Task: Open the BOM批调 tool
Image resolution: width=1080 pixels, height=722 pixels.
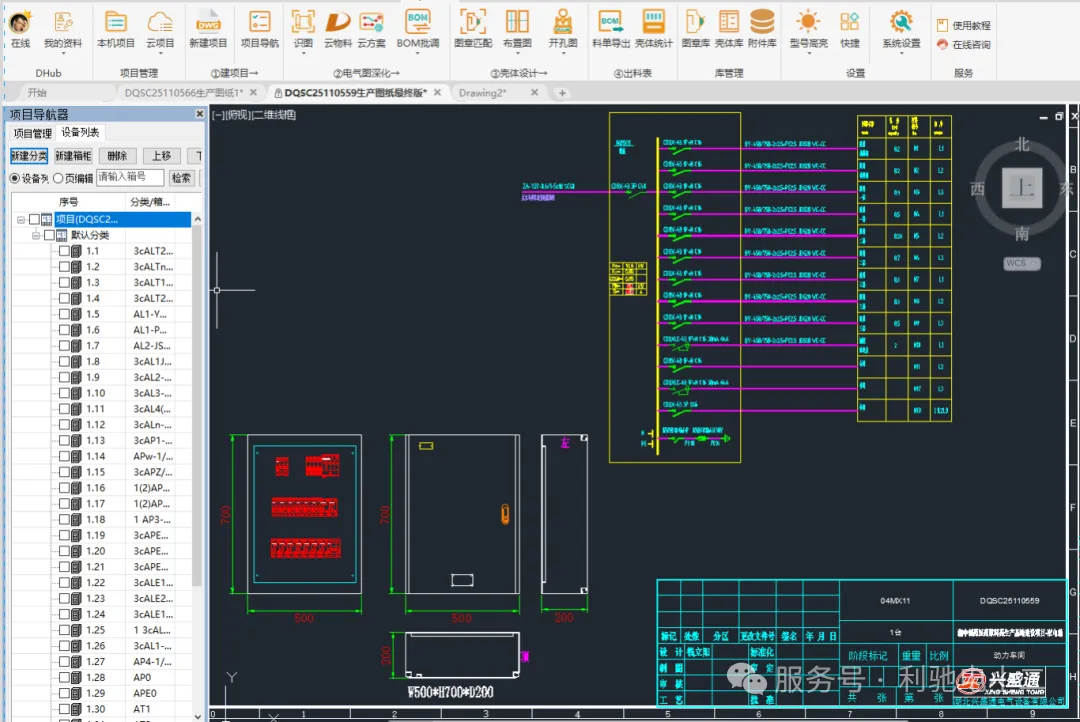Action: coord(417,24)
